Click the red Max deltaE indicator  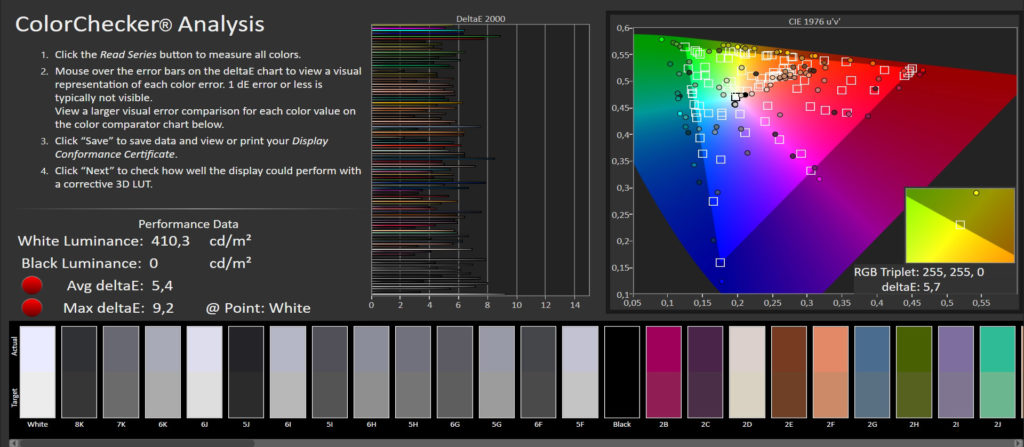pyautogui.click(x=33, y=307)
